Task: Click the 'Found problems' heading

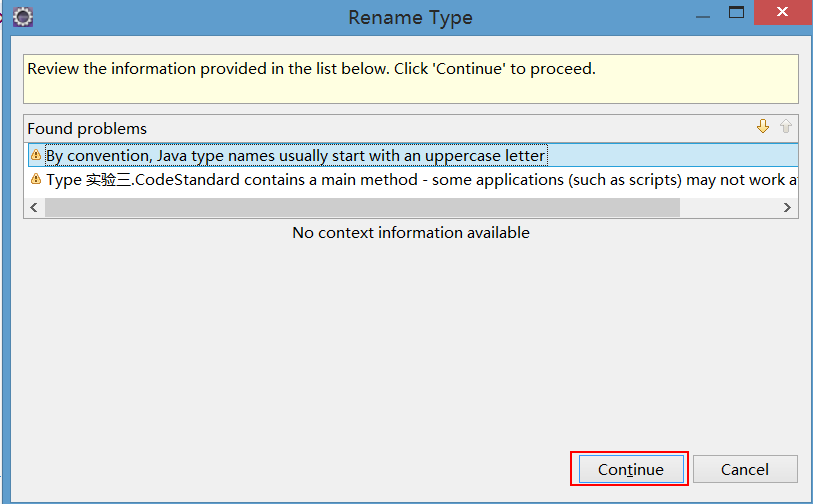Action: tap(87, 129)
